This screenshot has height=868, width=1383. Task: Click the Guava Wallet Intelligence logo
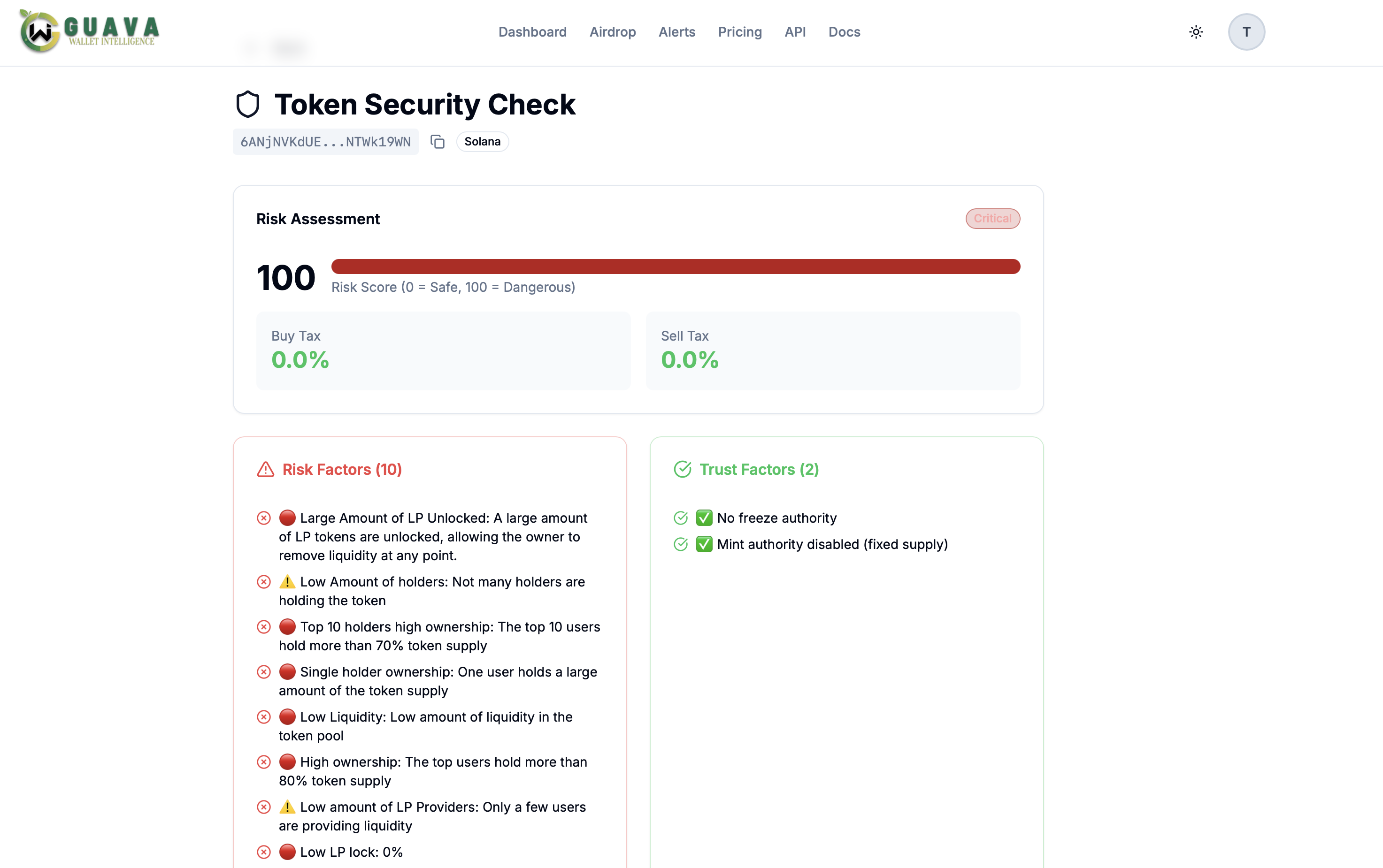point(87,31)
